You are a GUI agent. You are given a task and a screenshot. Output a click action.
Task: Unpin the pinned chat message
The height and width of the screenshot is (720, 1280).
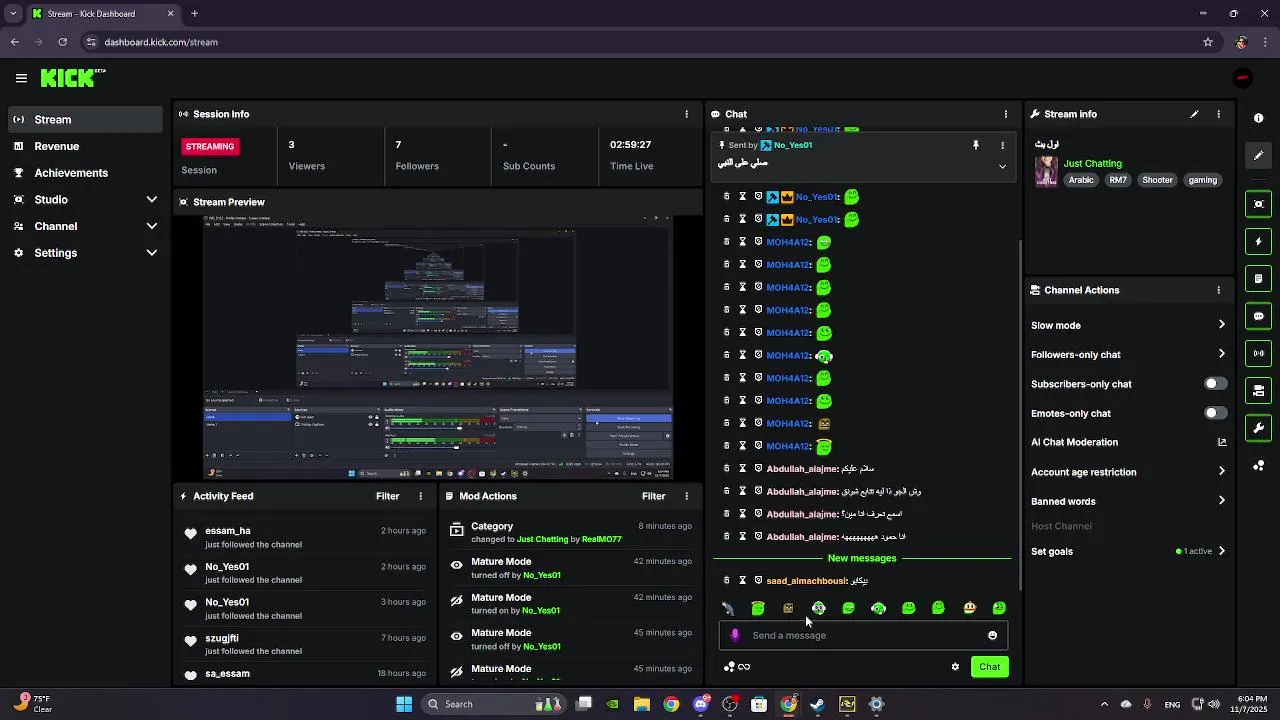(976, 145)
